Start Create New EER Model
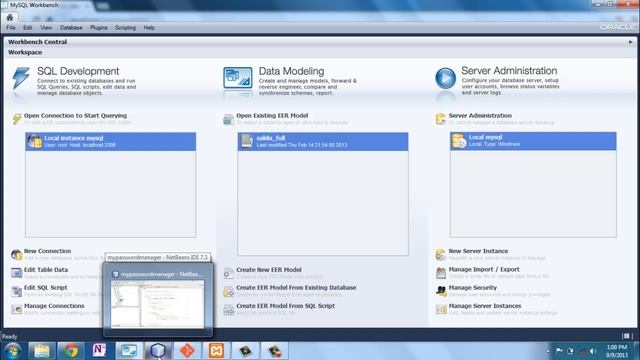This screenshot has height=360, width=640. pyautogui.click(x=269, y=270)
